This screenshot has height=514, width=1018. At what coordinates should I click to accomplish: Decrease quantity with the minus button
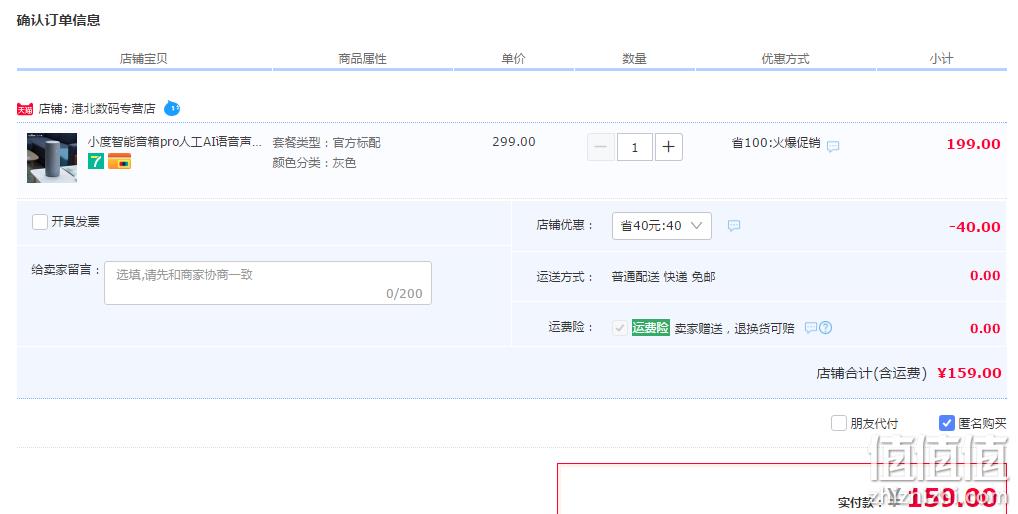tap(601, 147)
